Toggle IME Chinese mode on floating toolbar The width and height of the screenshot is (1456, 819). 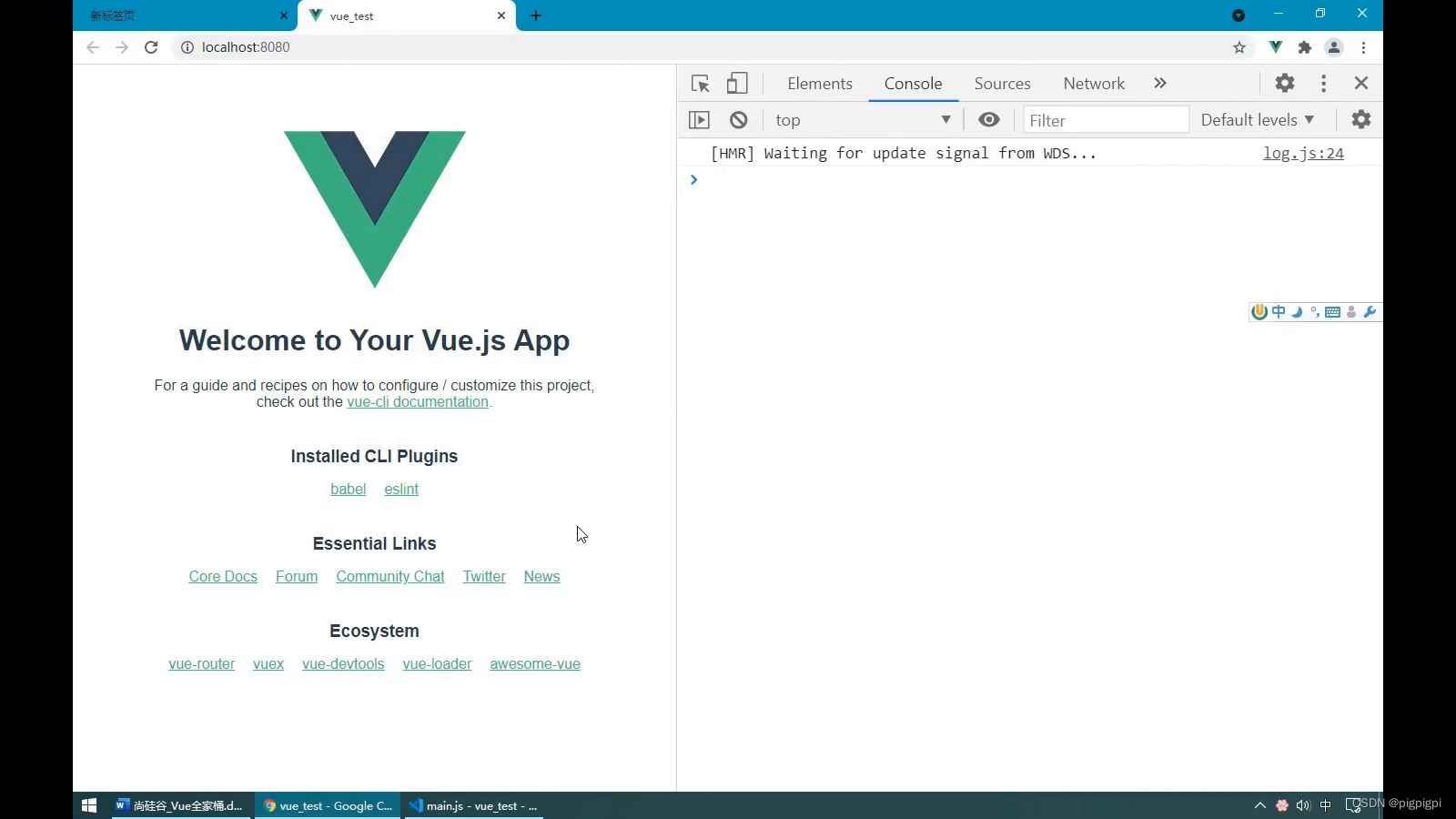(x=1279, y=312)
